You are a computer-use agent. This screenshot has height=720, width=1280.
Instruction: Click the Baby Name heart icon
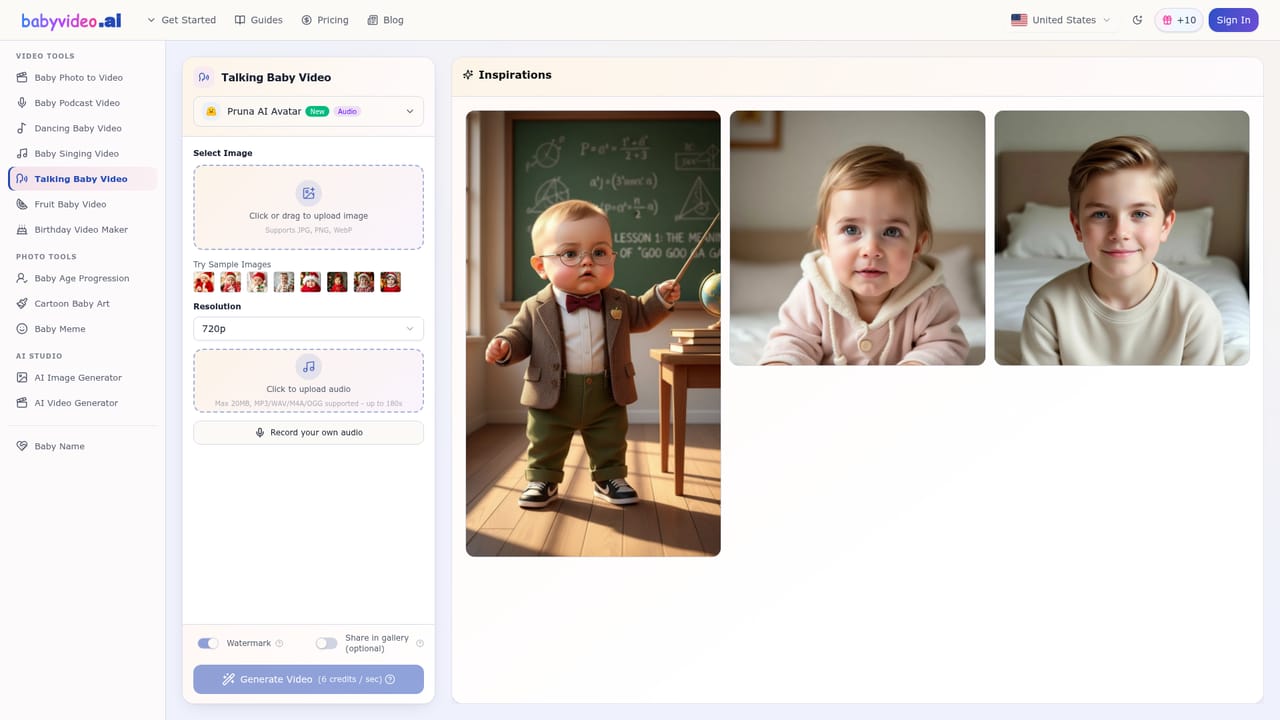22,446
